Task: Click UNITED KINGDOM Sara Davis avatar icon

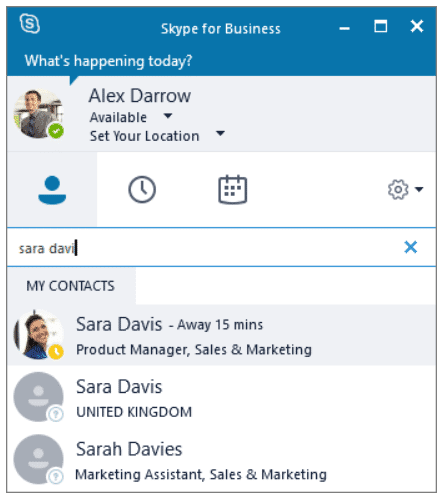Action: point(38,397)
